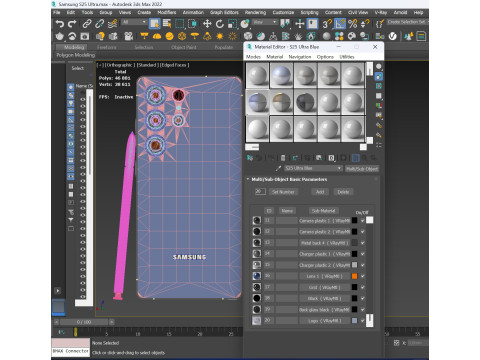Activate the Select Object tool

click(x=154, y=24)
